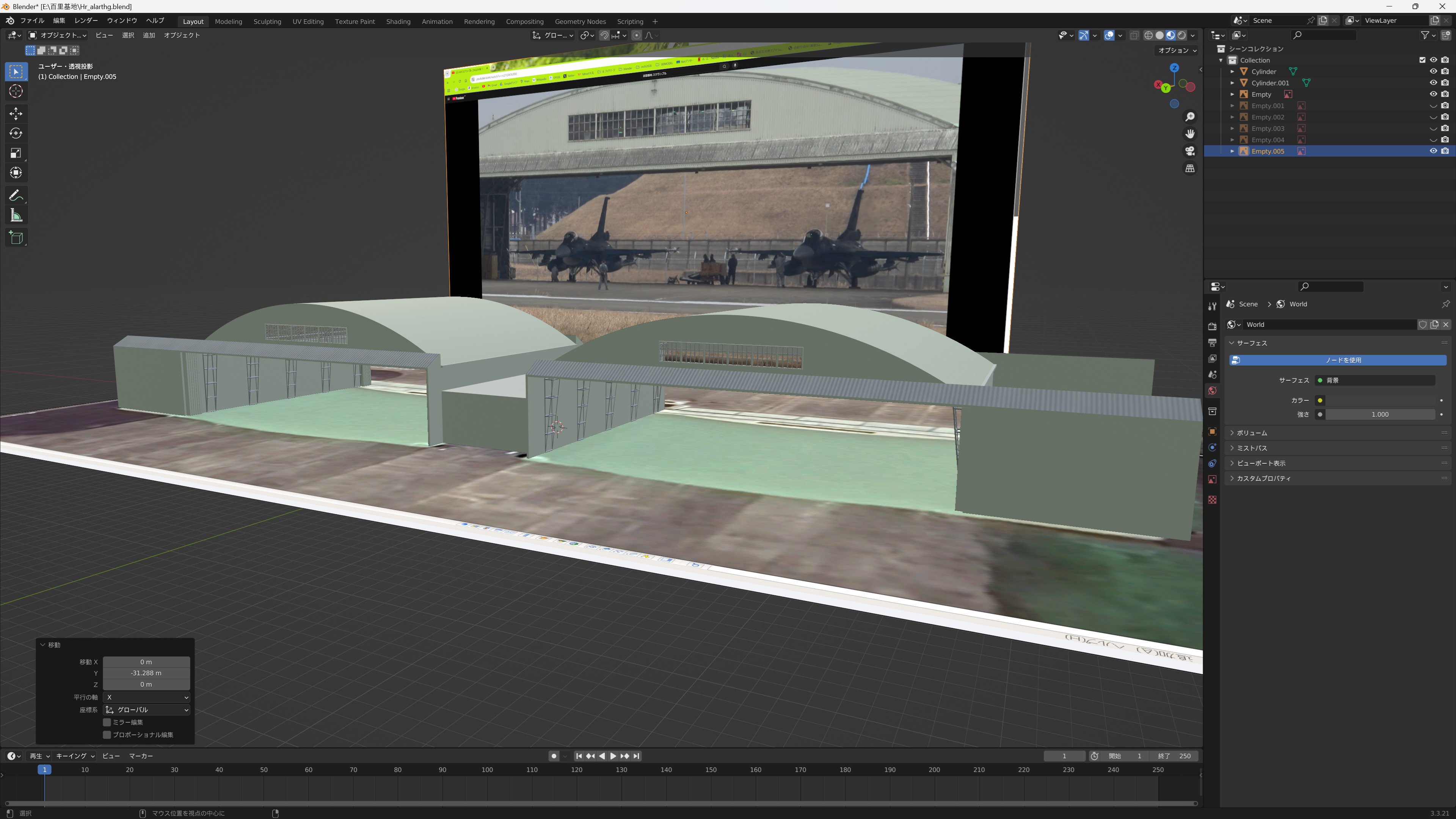Viewport: 1456px width, 819px height.
Task: Switch perspective/orthographic with the grid icon
Action: (x=1190, y=168)
